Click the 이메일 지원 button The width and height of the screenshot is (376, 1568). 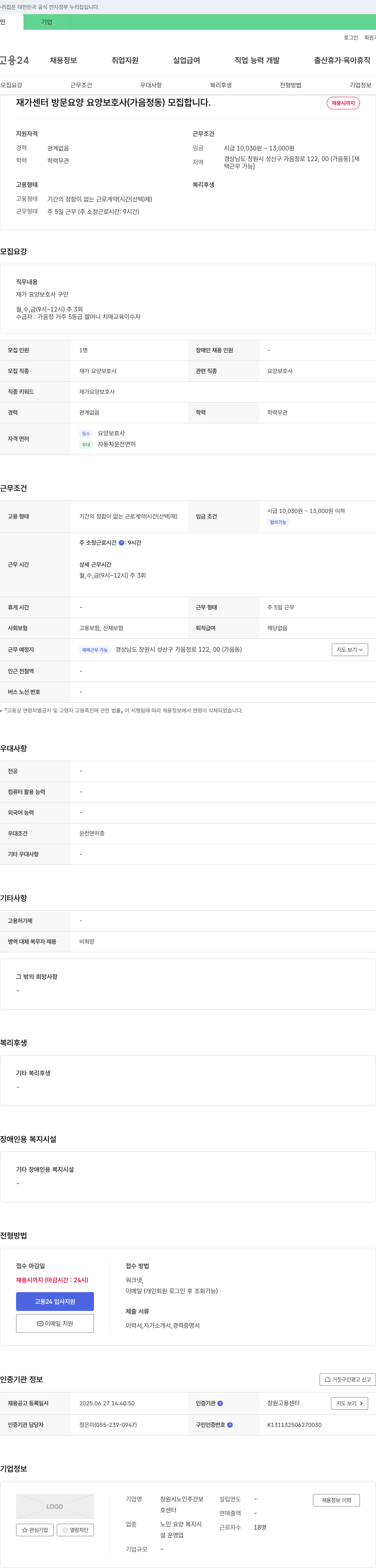pyautogui.click(x=55, y=1323)
